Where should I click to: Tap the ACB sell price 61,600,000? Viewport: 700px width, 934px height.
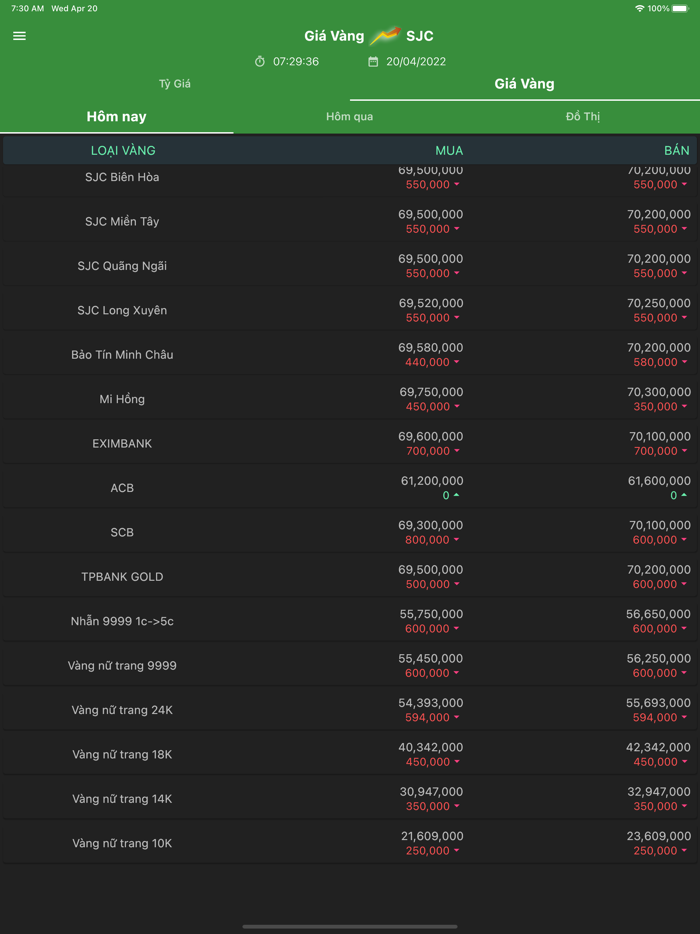point(659,481)
